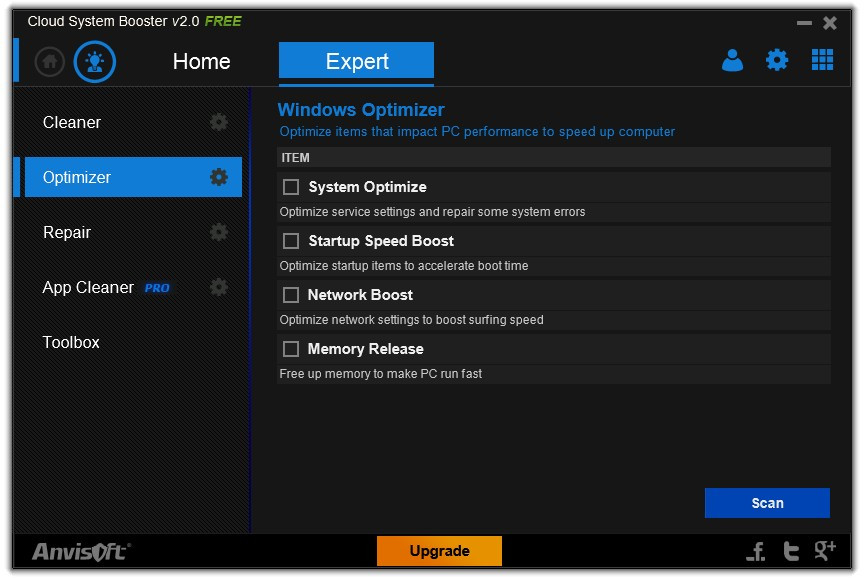Switch to the Home tab
The image size is (864, 578).
coord(202,61)
